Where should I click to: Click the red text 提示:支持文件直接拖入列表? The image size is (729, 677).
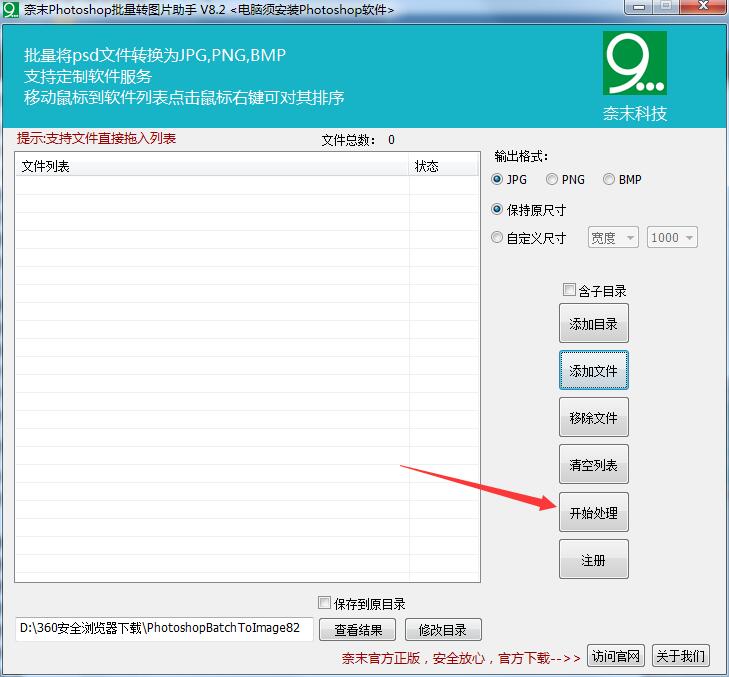tap(96, 138)
